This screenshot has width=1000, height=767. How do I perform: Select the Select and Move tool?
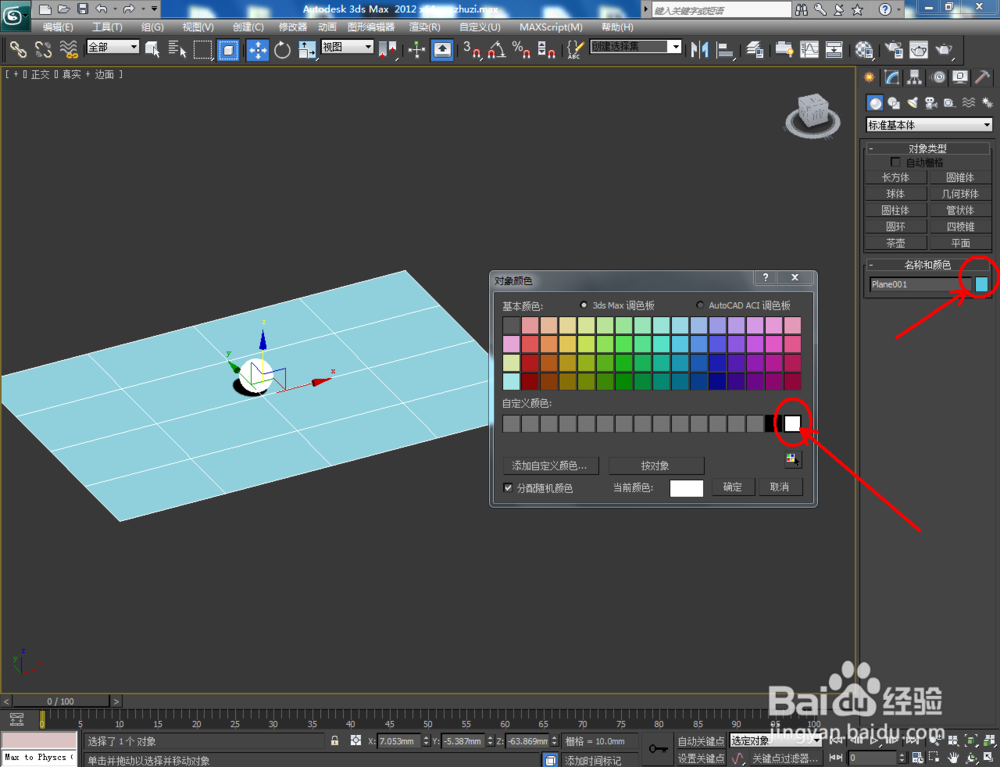[258, 47]
